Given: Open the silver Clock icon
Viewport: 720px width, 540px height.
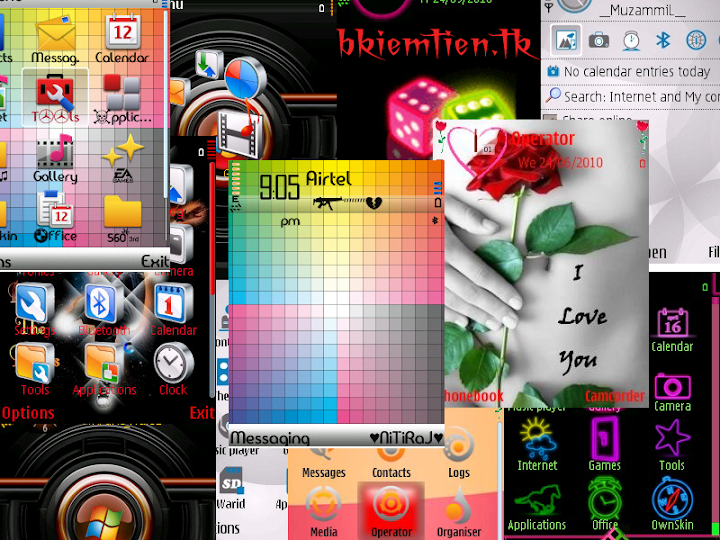Looking at the screenshot, I should 173,363.
